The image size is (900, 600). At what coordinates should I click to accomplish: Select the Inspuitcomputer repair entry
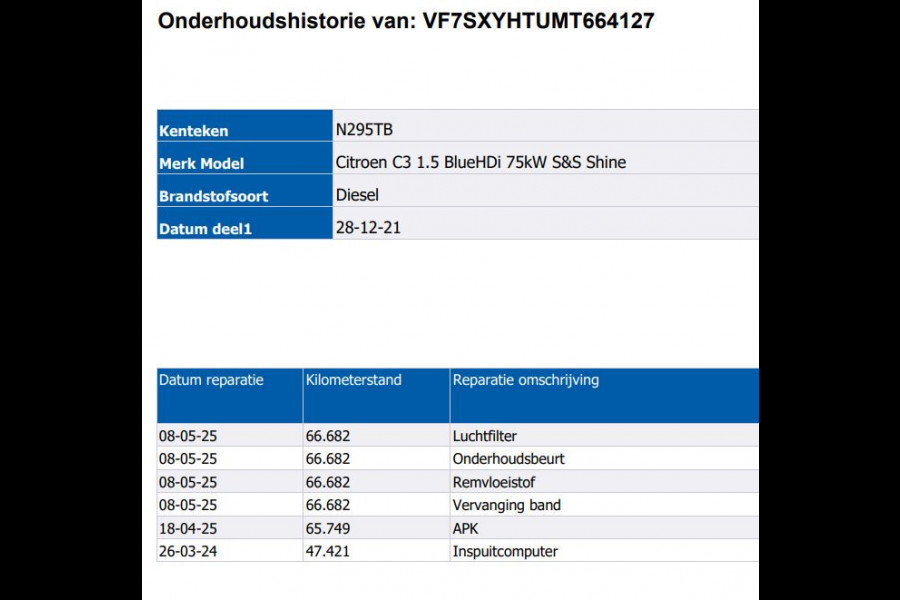point(505,551)
